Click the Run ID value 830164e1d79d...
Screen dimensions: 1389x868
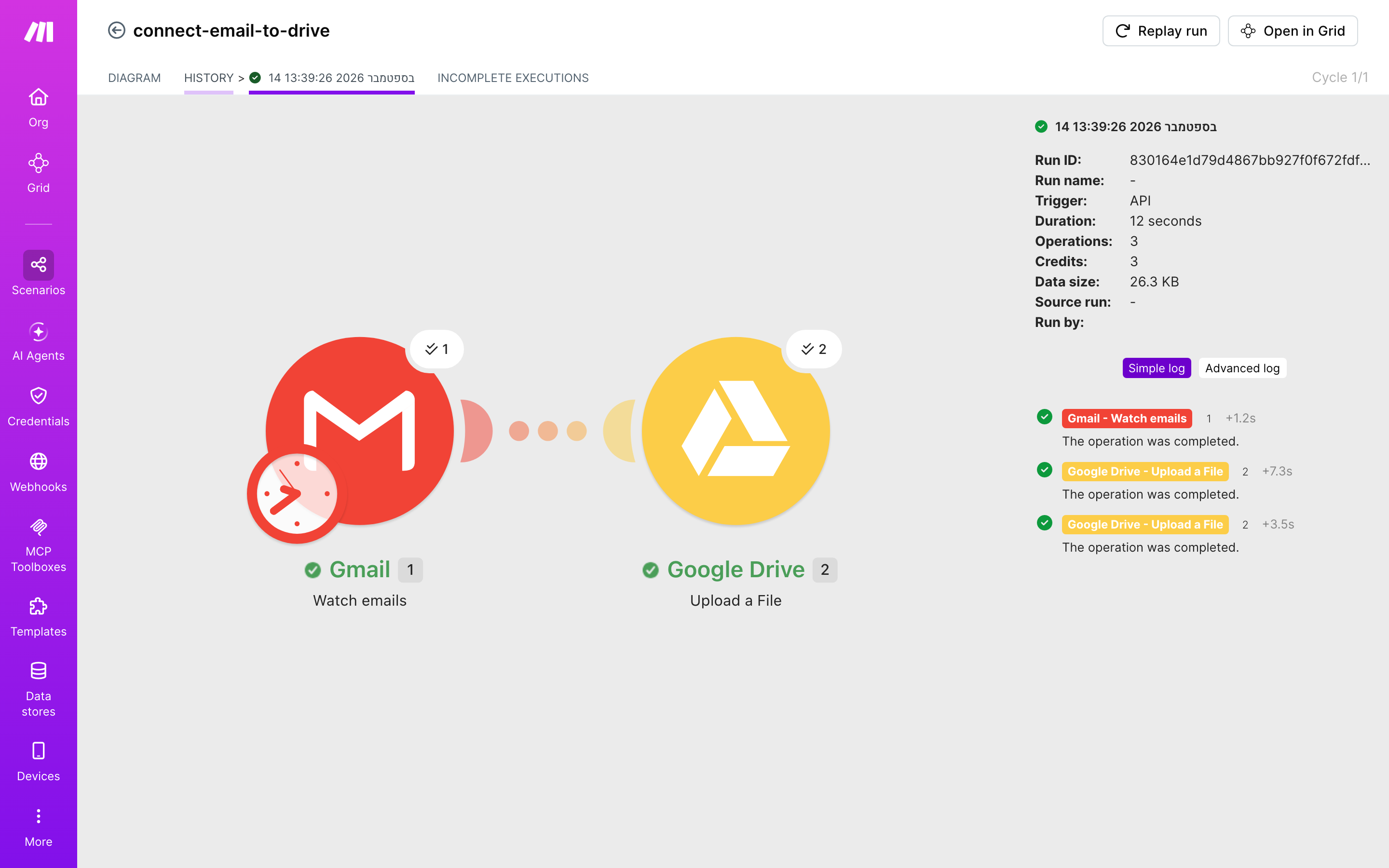pos(1250,160)
